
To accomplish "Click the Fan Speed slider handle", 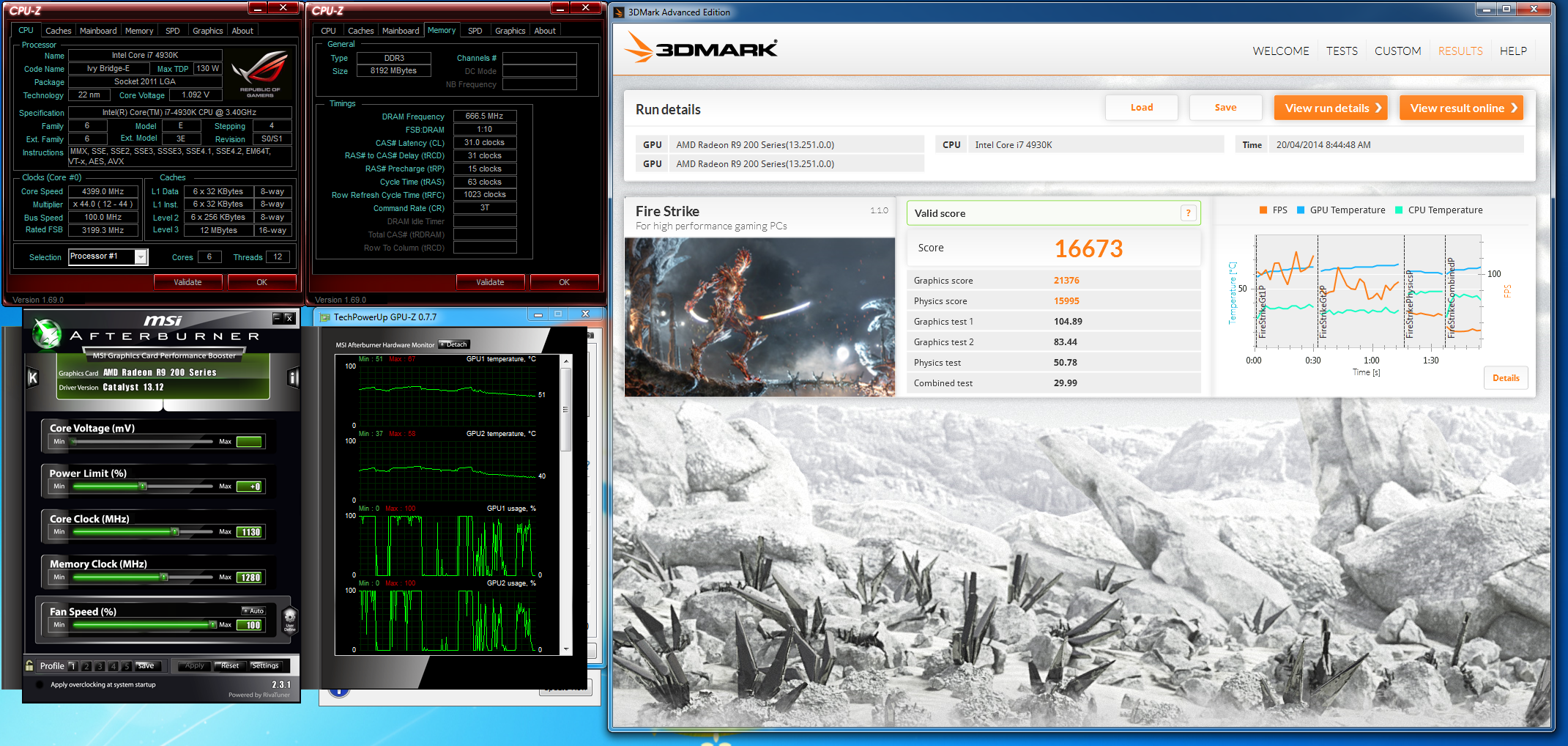I will 212,625.
